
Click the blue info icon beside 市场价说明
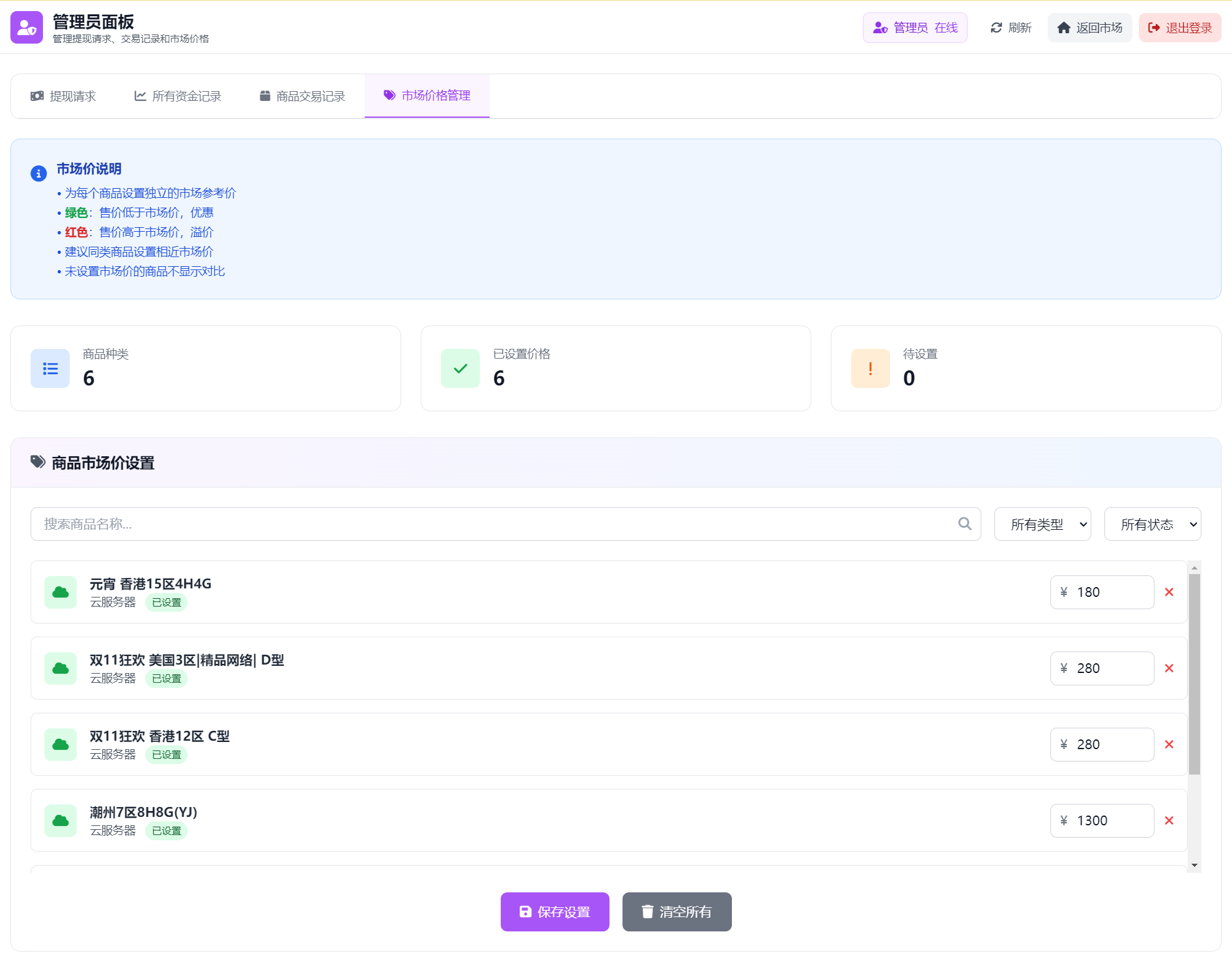coord(38,173)
